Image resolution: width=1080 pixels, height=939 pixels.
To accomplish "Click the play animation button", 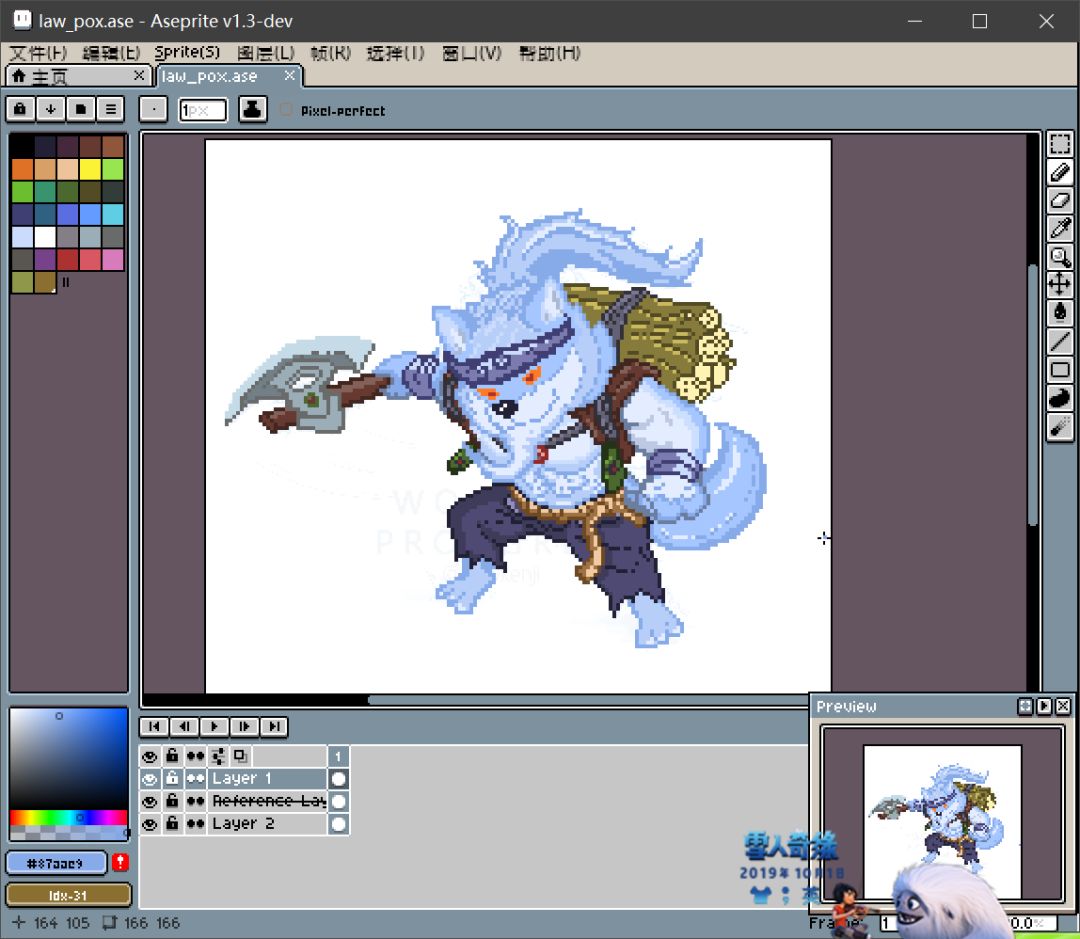I will point(214,726).
